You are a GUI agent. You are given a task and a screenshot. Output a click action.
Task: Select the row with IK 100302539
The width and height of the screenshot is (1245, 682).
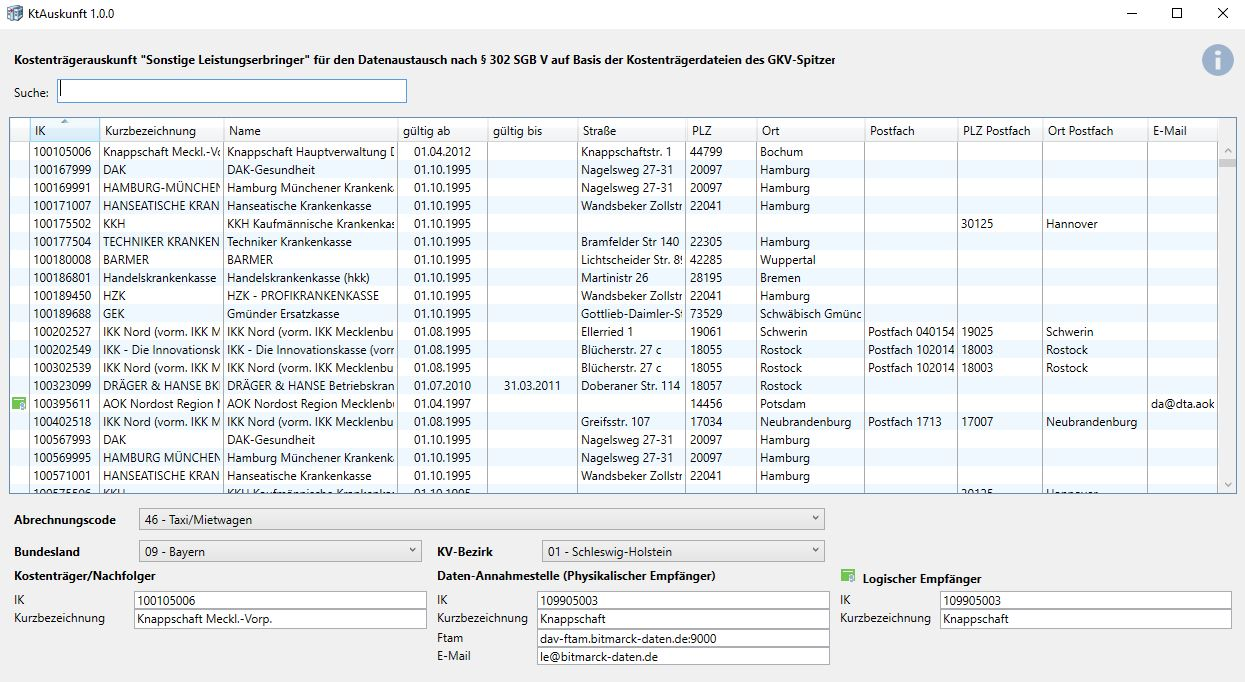click(614, 368)
